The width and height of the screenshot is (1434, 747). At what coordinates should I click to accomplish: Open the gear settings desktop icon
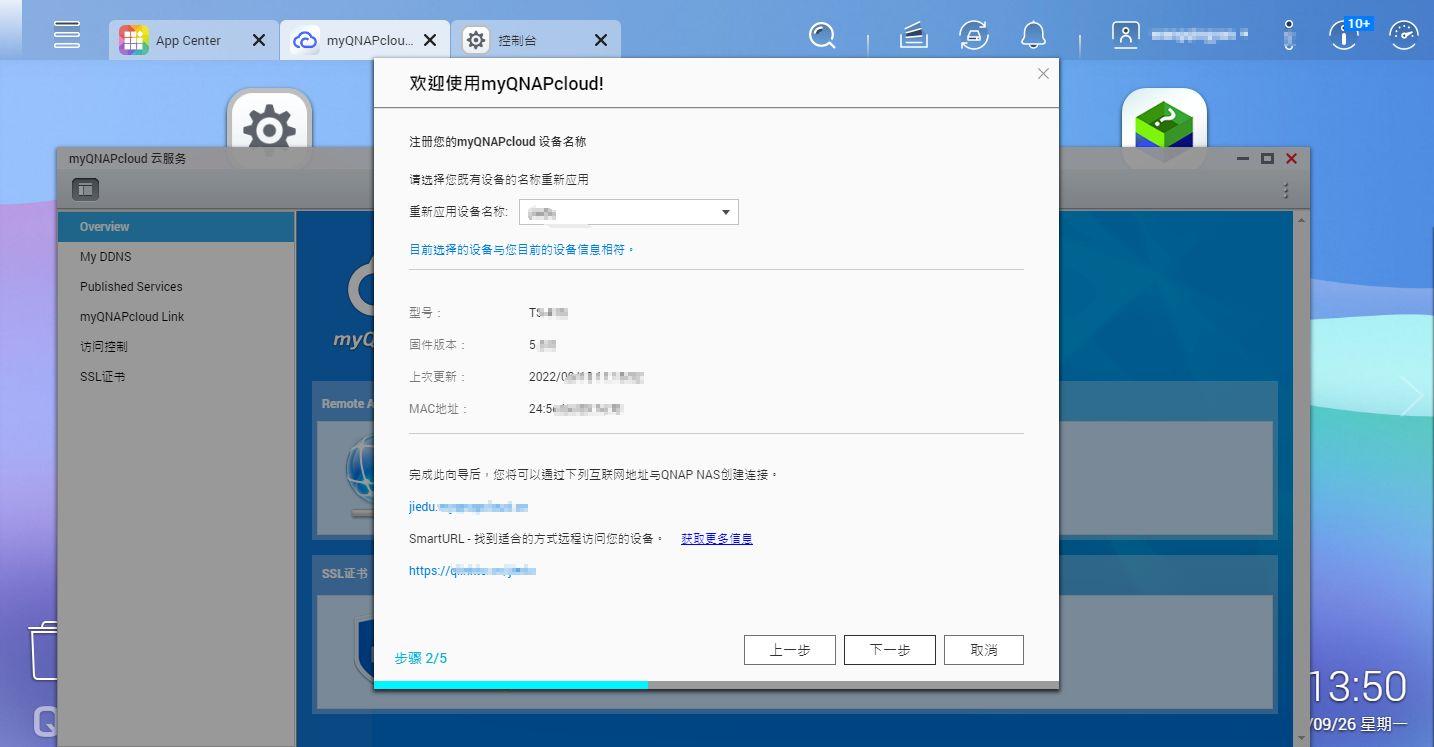click(x=269, y=128)
